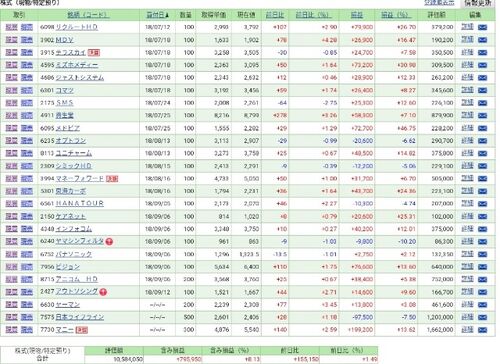
Task: Click the envelope icon in the パナソニック row
Action: (x=482, y=254)
